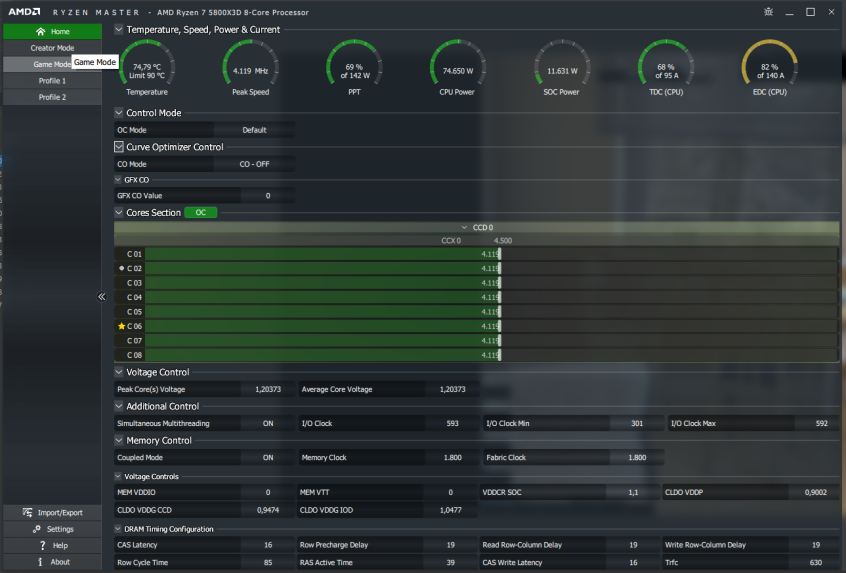The image size is (846, 573).
Task: Collapse the Control Mode section
Action: [119, 112]
